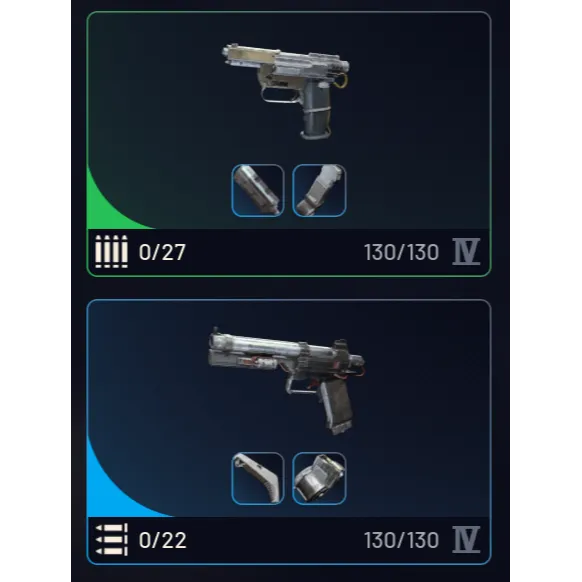
Task: Click the tier IV badge on top card
Action: tap(466, 252)
